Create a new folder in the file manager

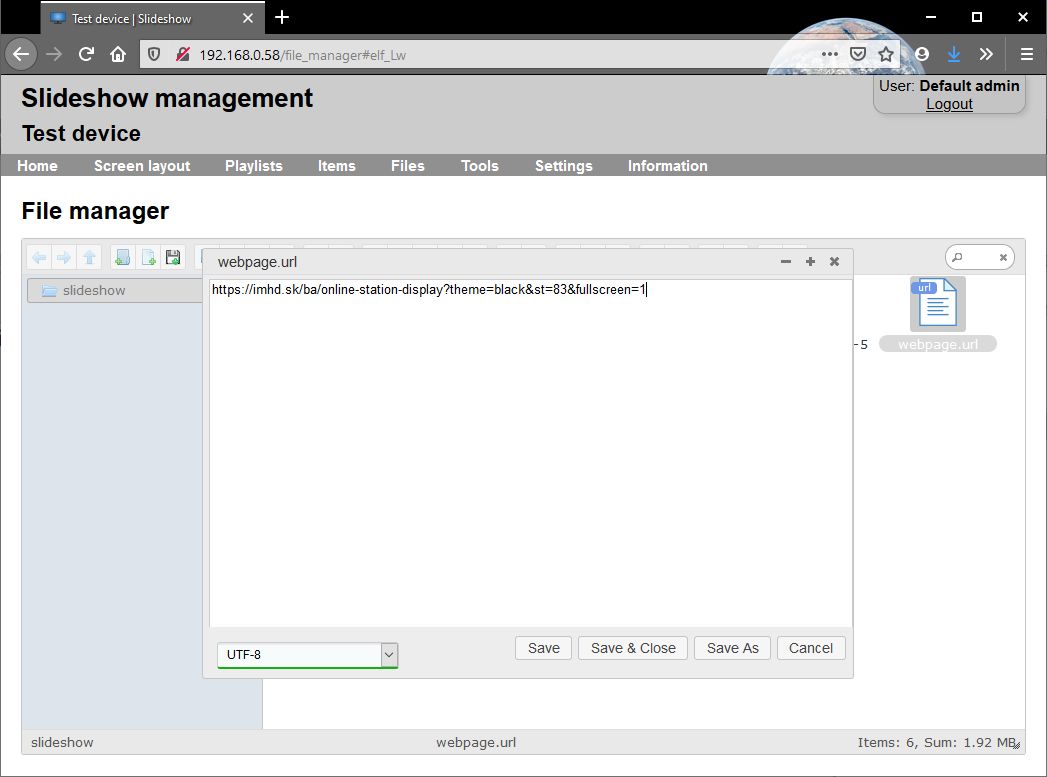click(122, 258)
